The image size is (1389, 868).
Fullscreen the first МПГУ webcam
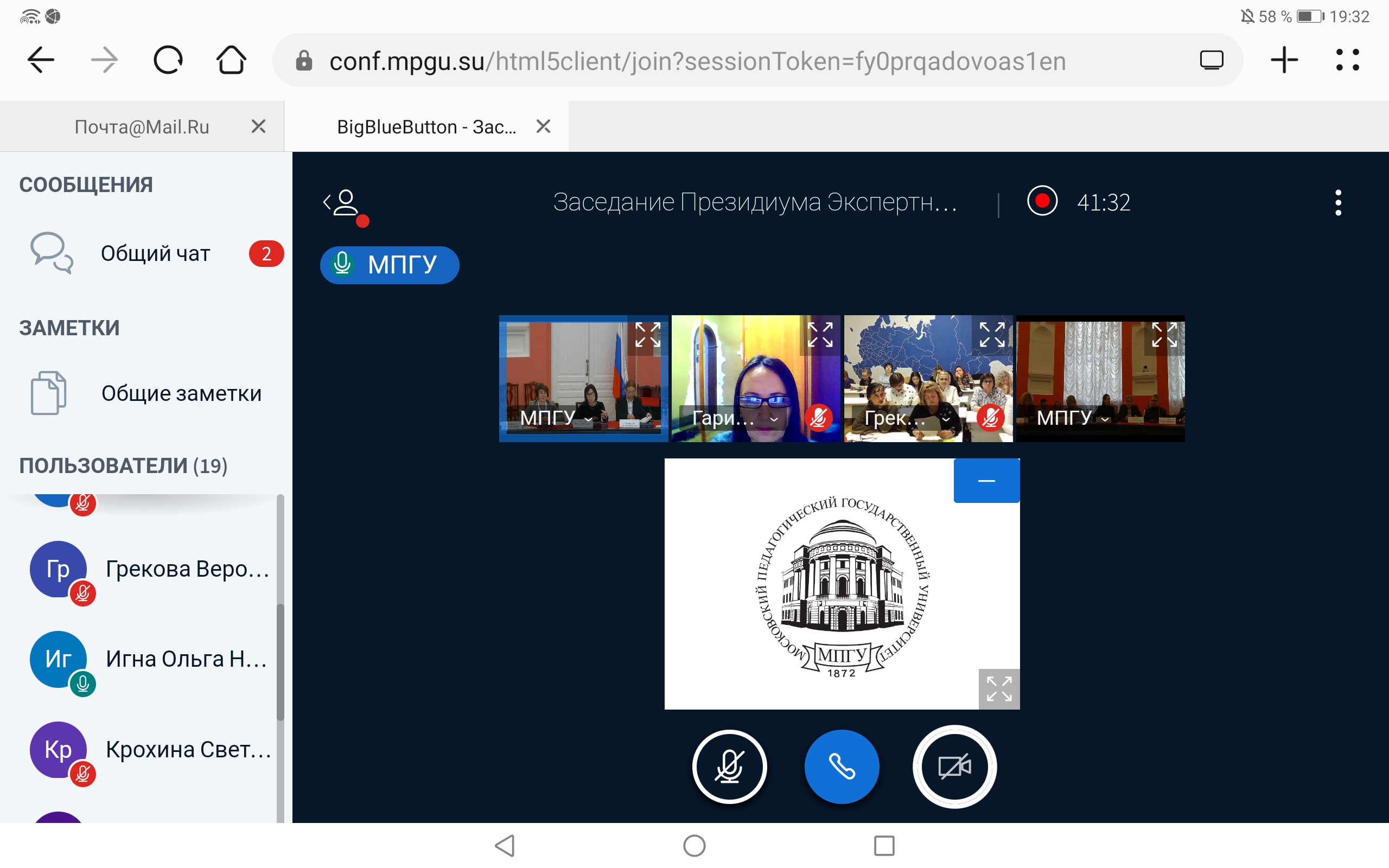coord(648,335)
